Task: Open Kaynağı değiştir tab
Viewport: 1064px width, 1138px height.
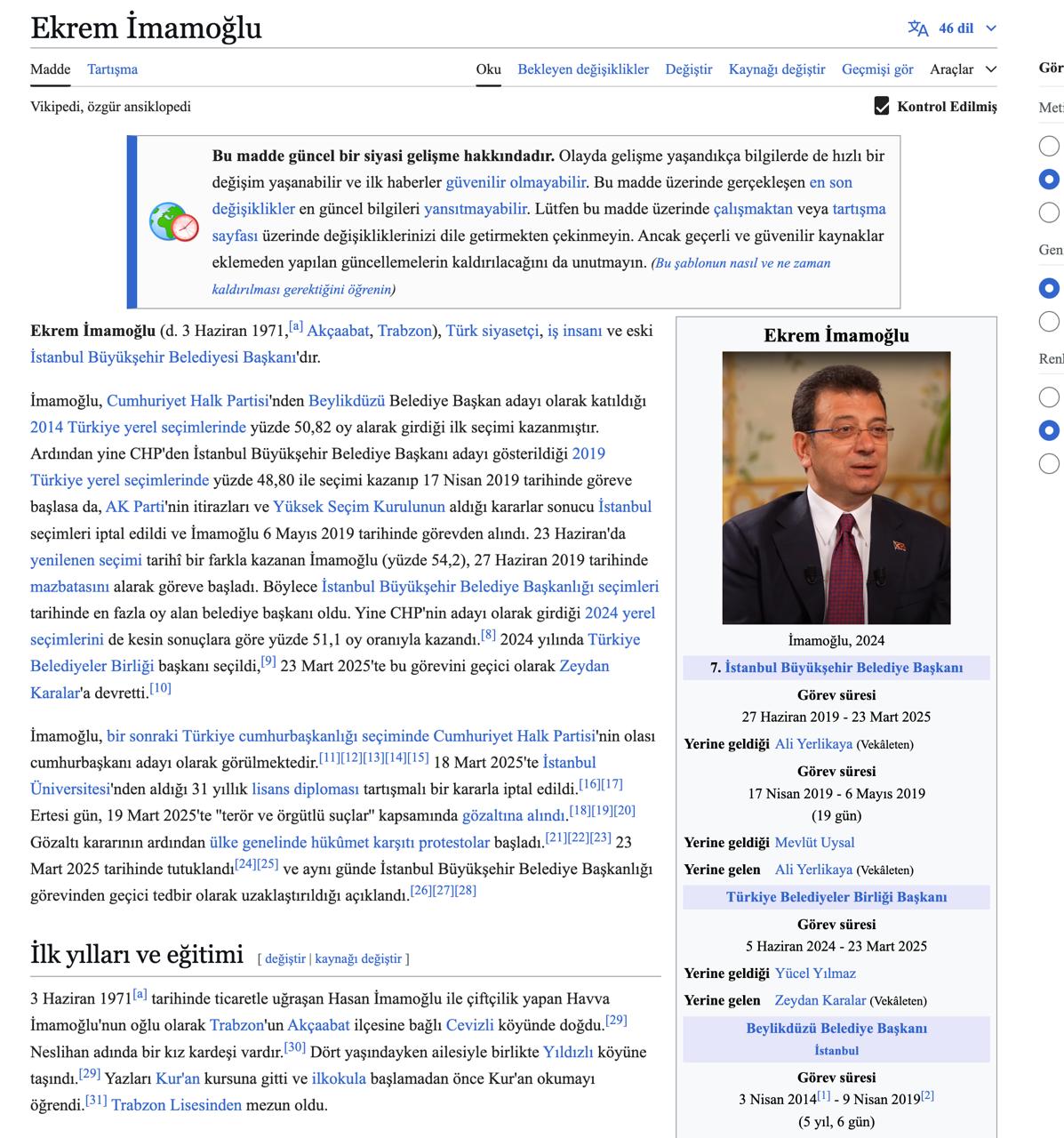Action: (x=776, y=69)
